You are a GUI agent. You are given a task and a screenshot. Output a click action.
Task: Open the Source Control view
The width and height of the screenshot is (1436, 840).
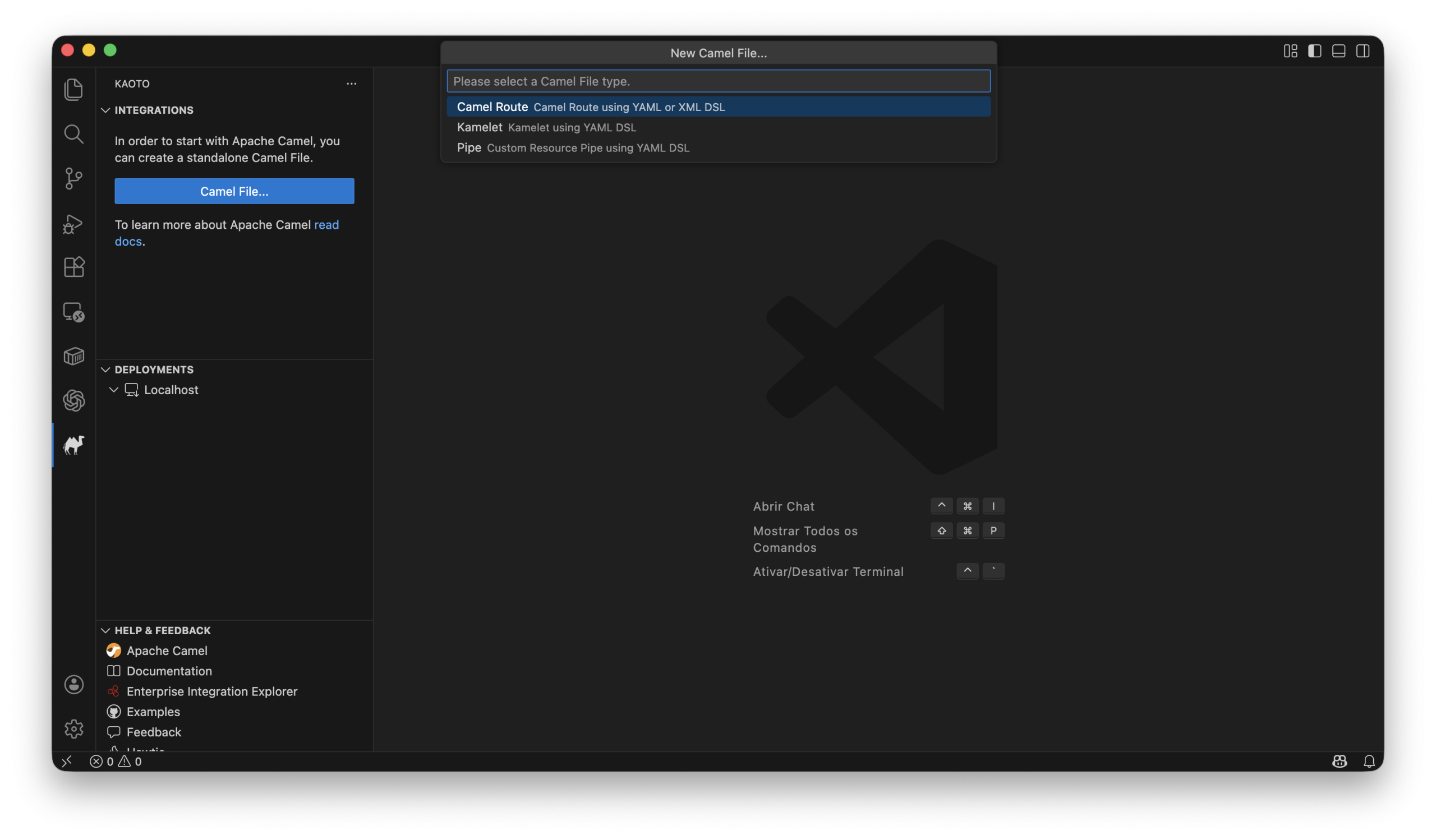(x=73, y=178)
